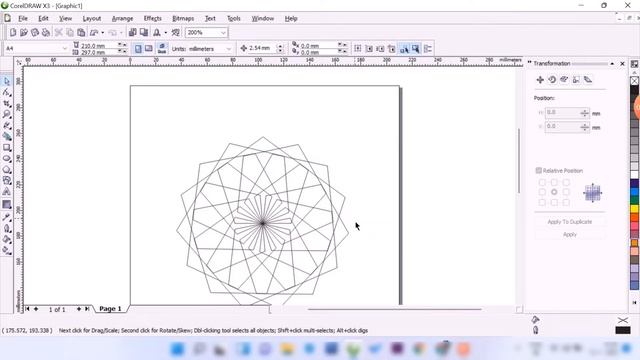Pick the yellow swatch in the color palette
Screen dimensions: 640x360
coord(634,209)
